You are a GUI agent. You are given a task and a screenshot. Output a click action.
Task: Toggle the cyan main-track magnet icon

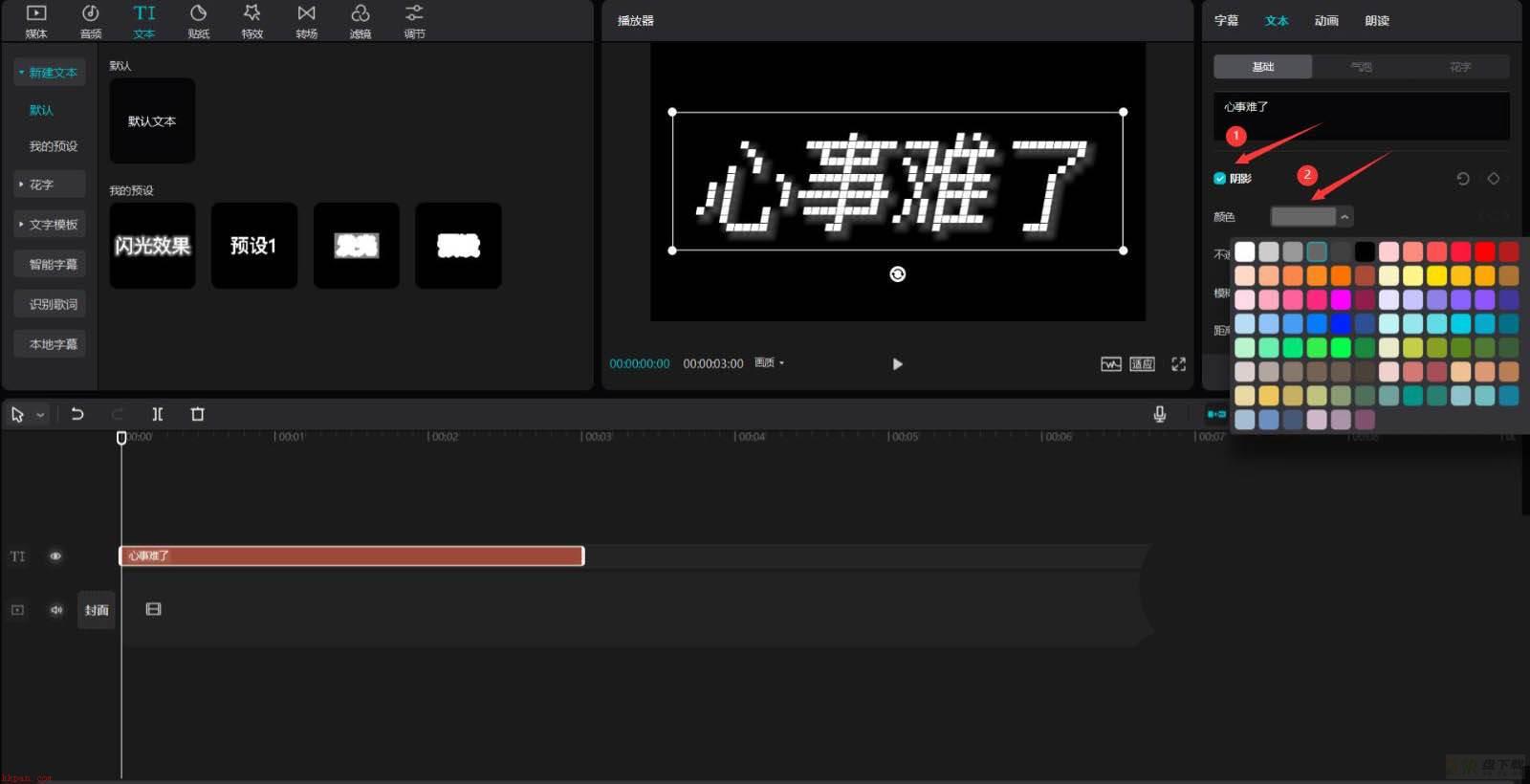coord(1216,414)
